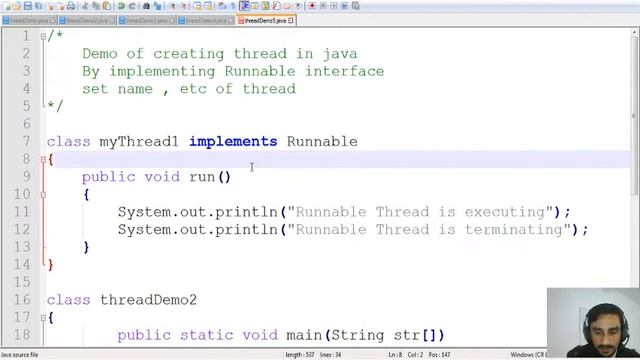The width and height of the screenshot is (640, 360).
Task: Click the Close All documents toolbar icon
Action: [x=61, y=6]
